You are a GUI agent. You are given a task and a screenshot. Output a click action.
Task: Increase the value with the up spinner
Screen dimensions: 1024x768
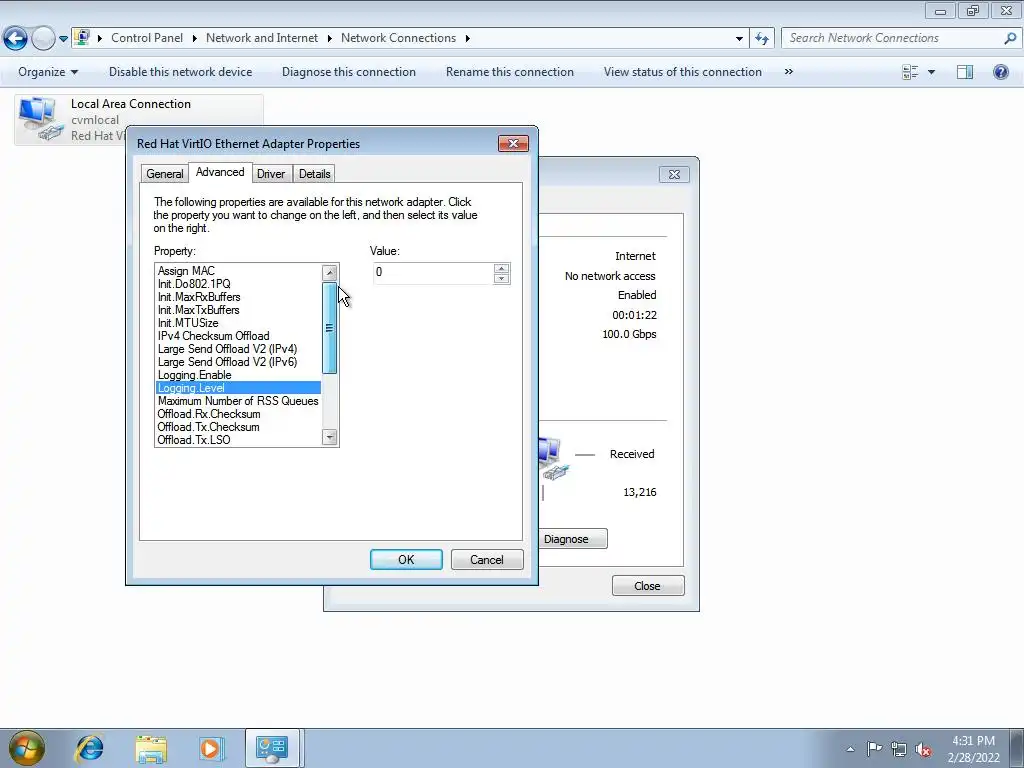pos(501,268)
